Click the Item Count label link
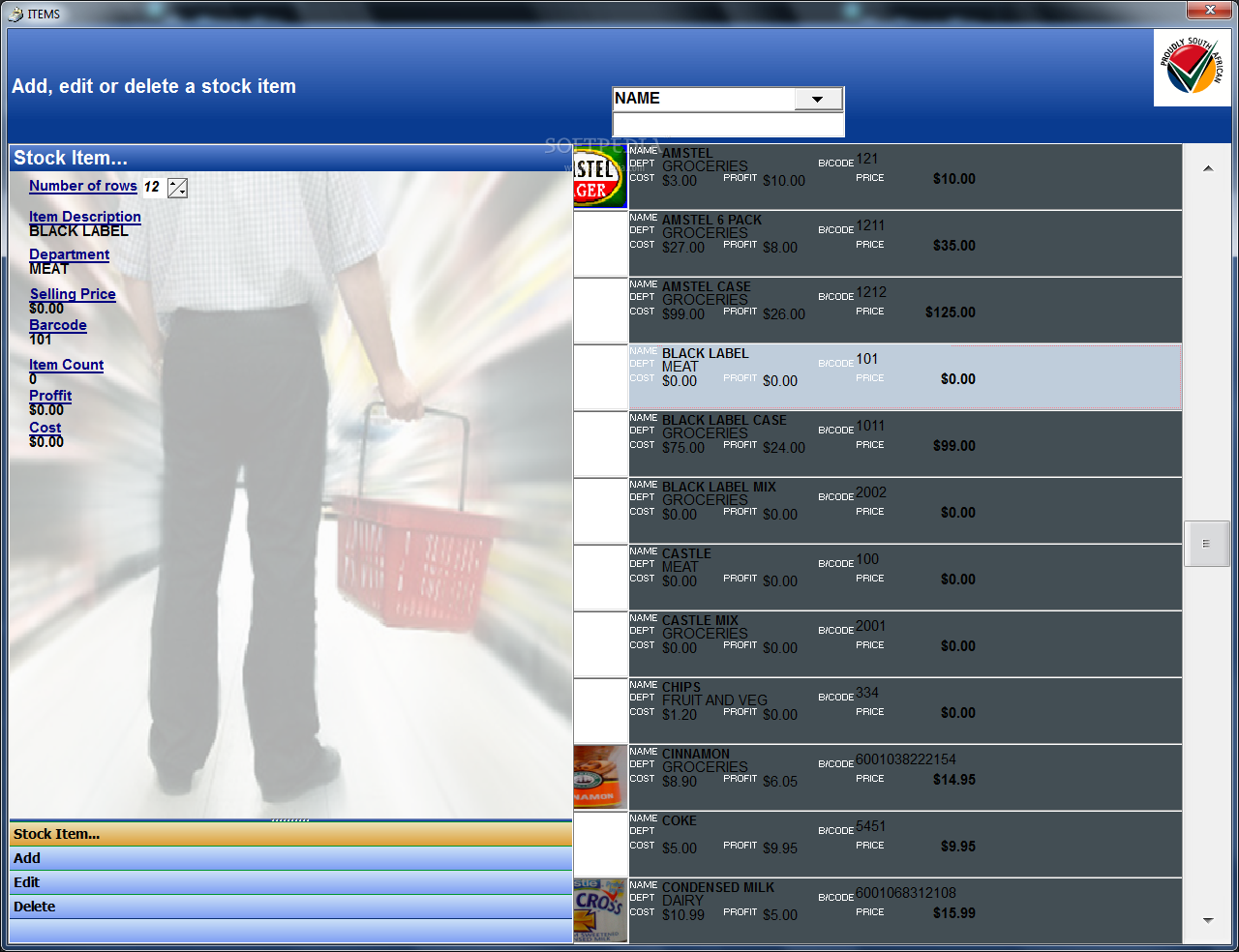Screen dimensions: 1239x952 tap(66, 365)
